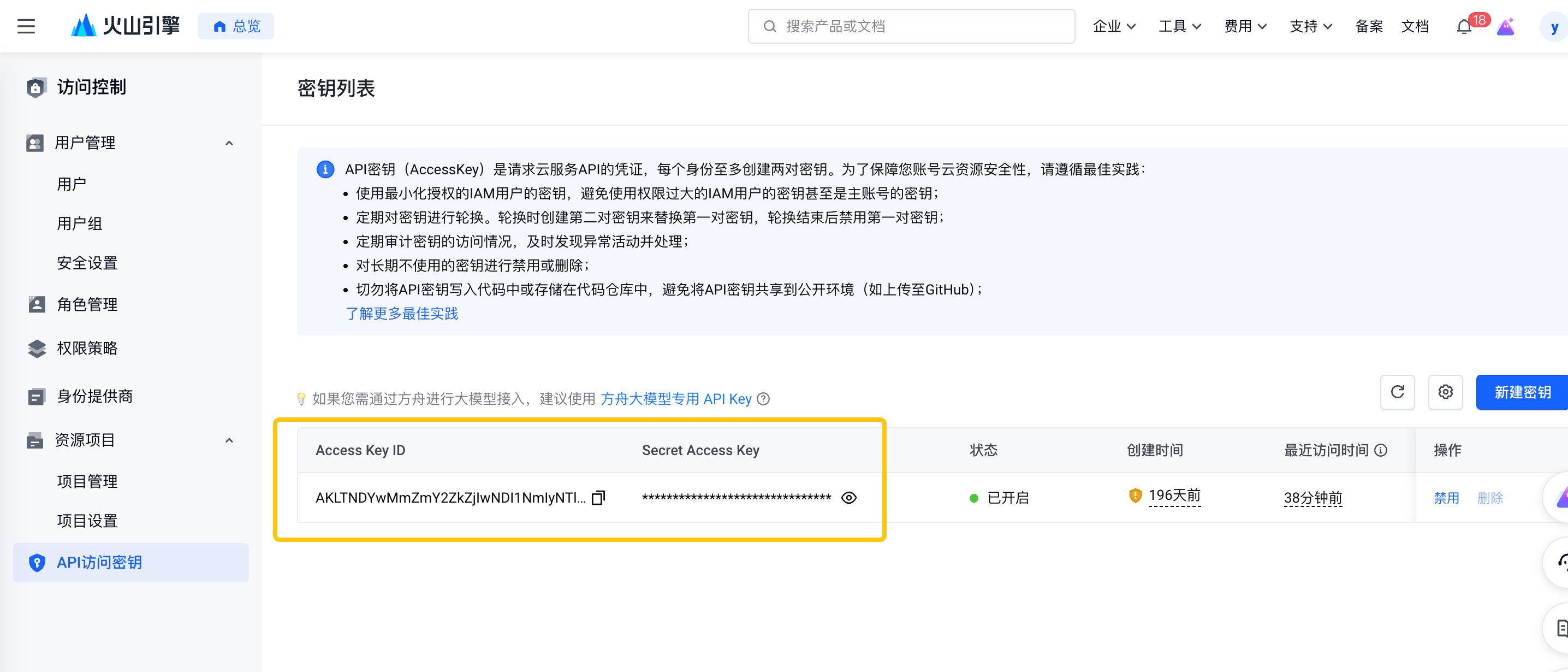
Task: Click info icon next to 最近访问时间
Action: (x=1381, y=450)
